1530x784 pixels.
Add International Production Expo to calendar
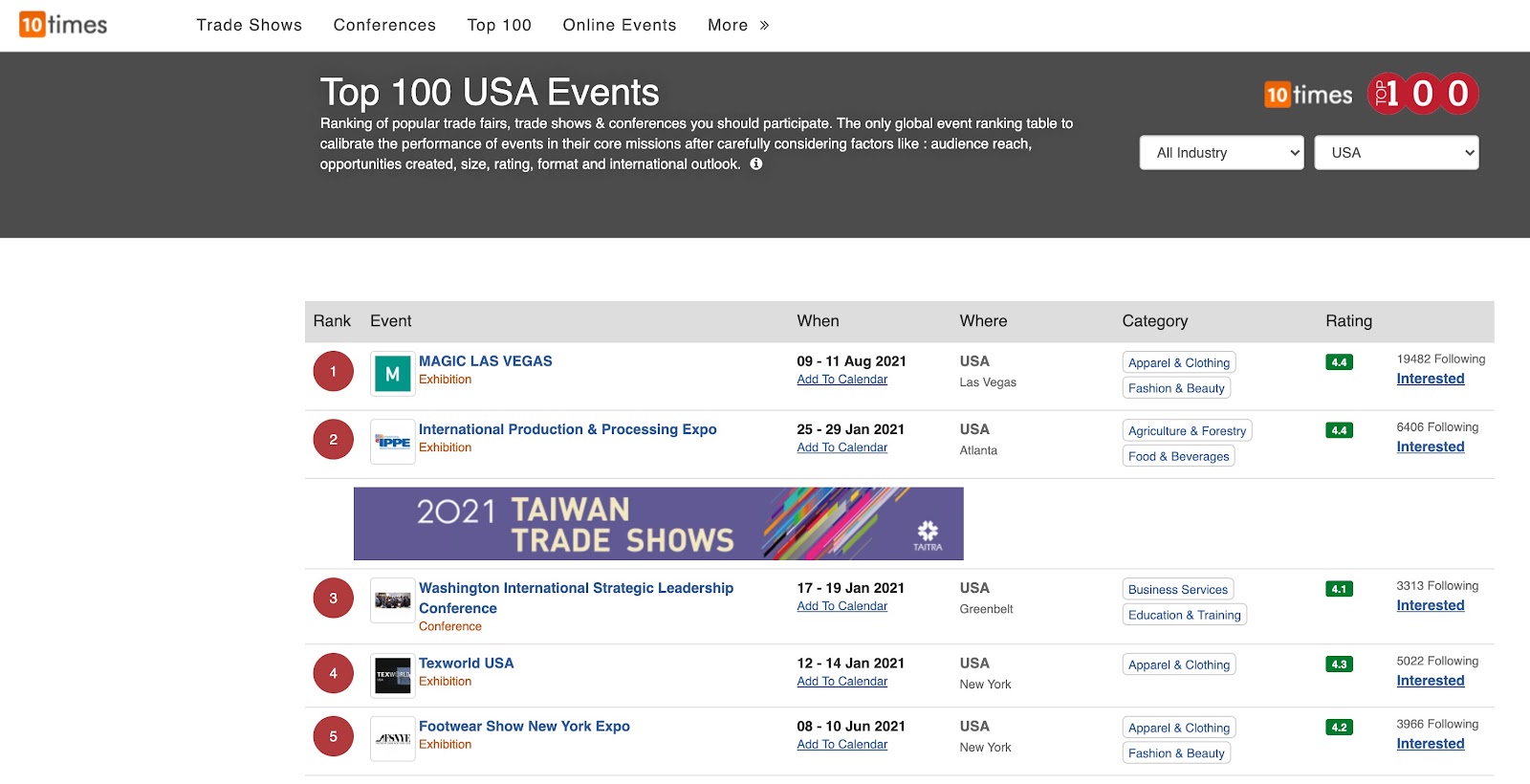841,447
